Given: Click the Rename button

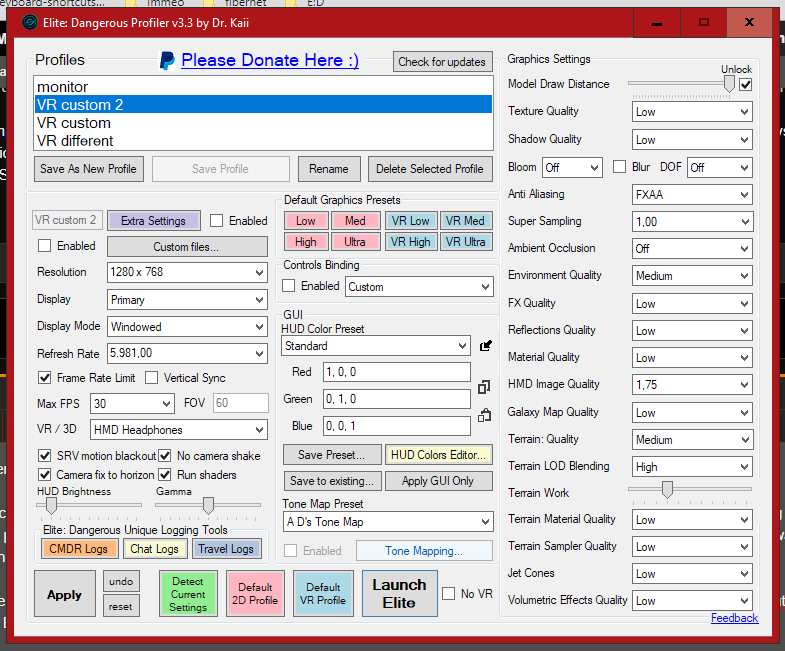Looking at the screenshot, I should pos(329,169).
